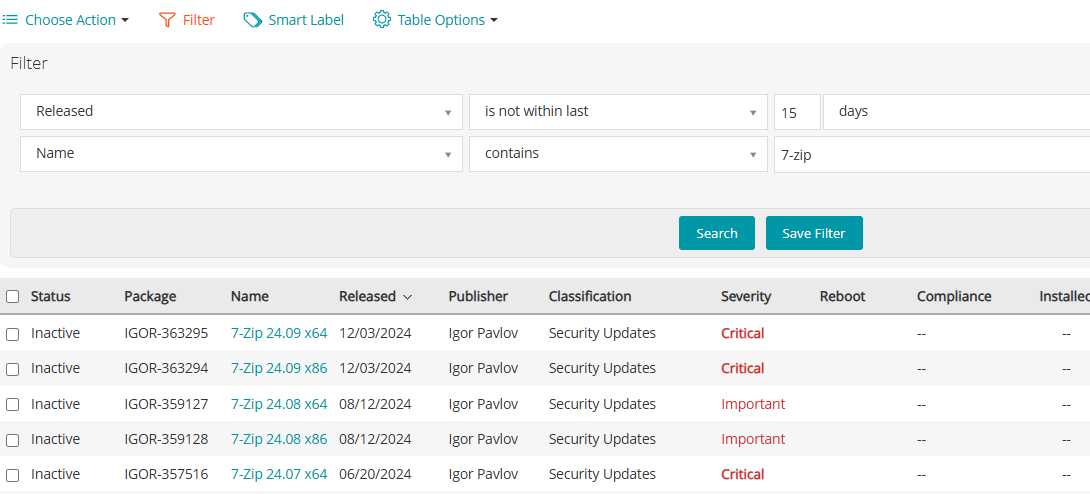
Task: Check the box for IGOR-363295 row
Action: [13, 334]
